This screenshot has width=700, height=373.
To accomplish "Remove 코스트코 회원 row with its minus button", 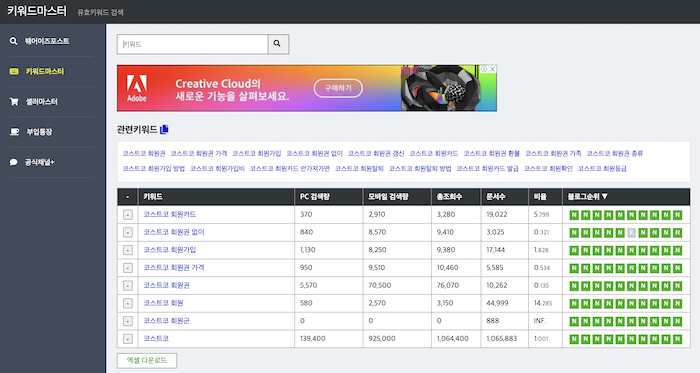I will coord(128,303).
